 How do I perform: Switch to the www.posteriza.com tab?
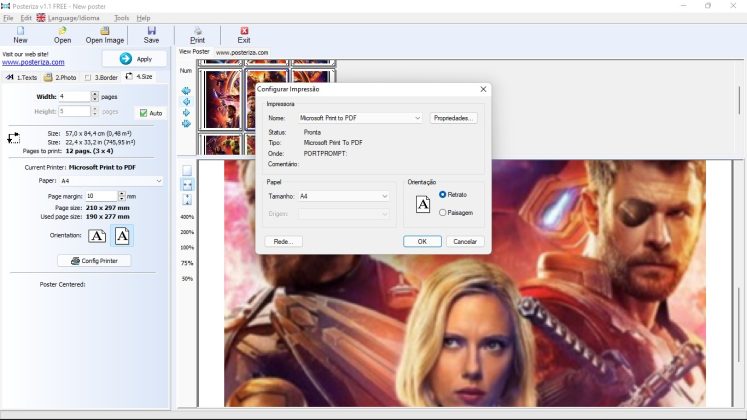[x=242, y=52]
